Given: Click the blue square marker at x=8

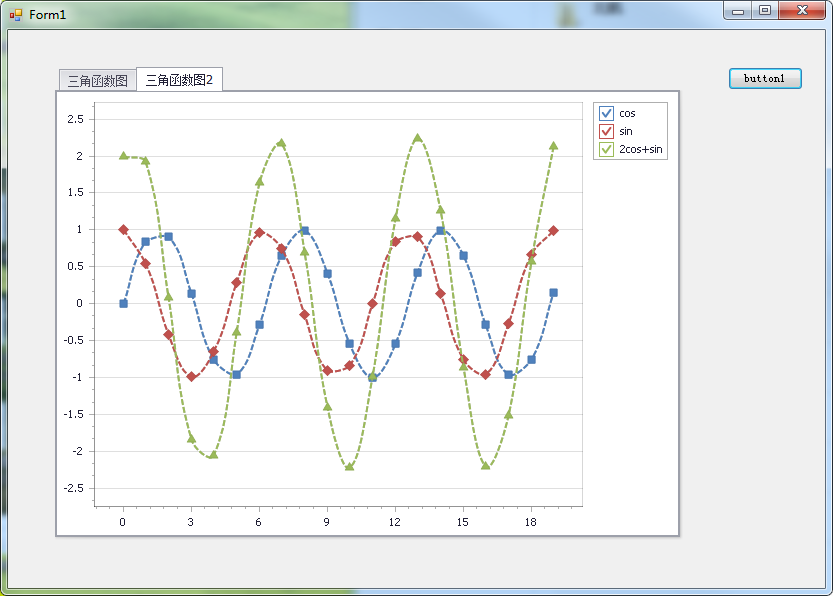Looking at the screenshot, I should [x=305, y=231].
